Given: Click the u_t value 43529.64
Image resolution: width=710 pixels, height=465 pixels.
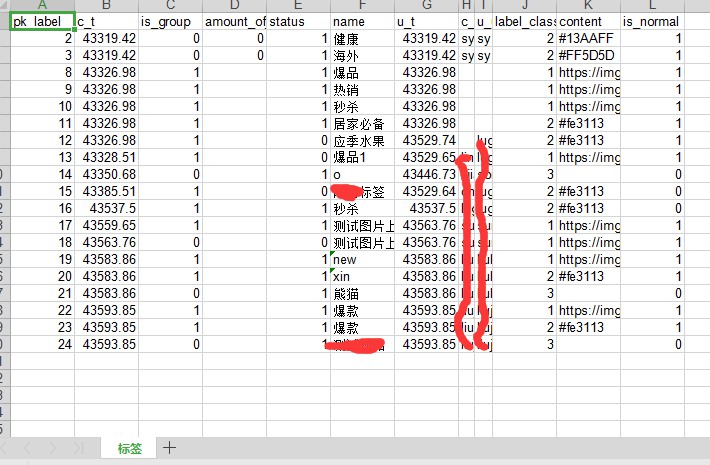Looking at the screenshot, I should coord(426,192).
